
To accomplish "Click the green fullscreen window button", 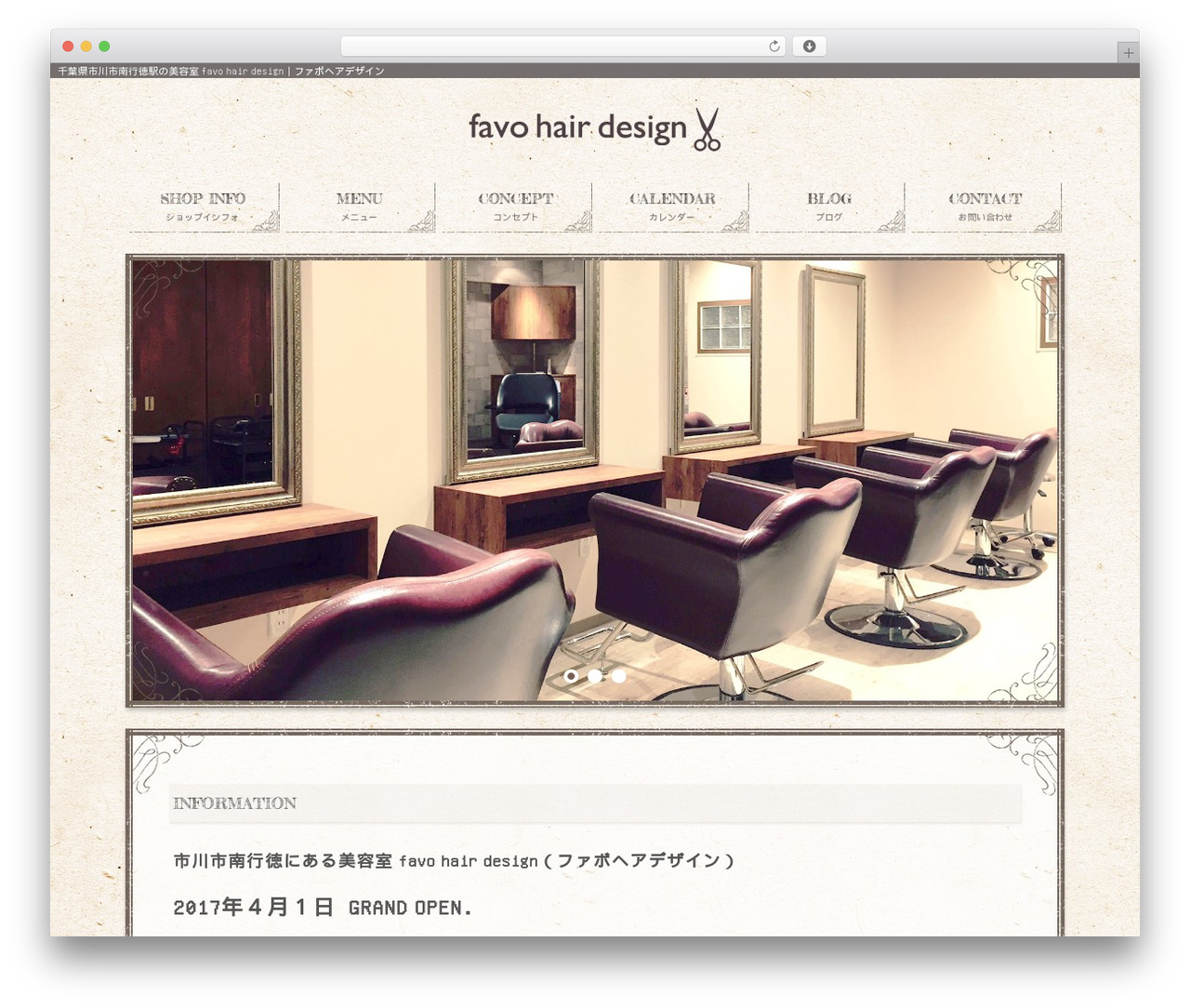I will 104,46.
